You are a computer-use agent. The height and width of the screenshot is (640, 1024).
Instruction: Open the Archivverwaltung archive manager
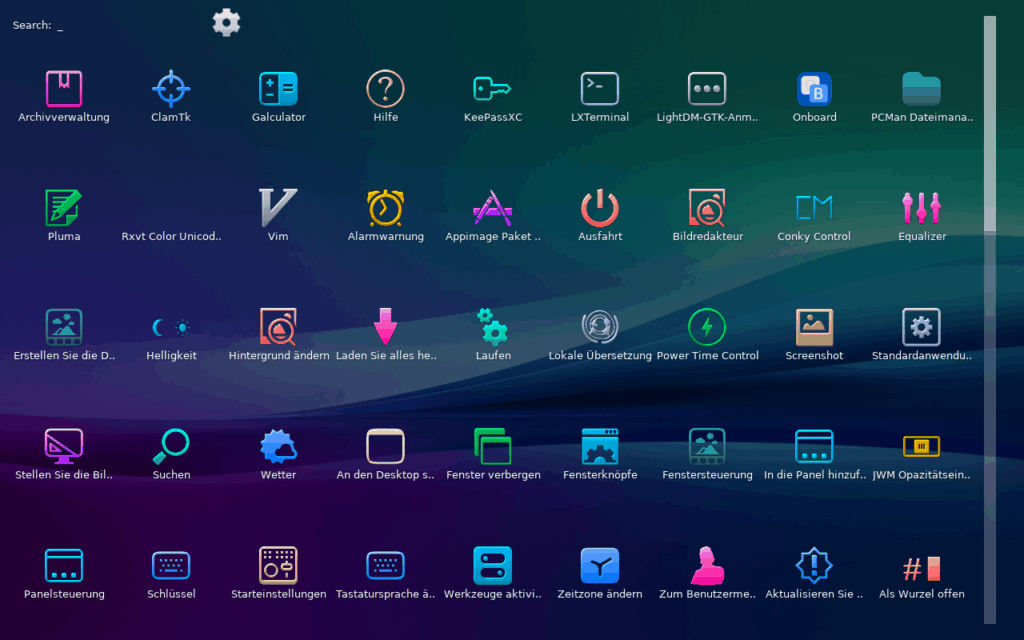[64, 90]
